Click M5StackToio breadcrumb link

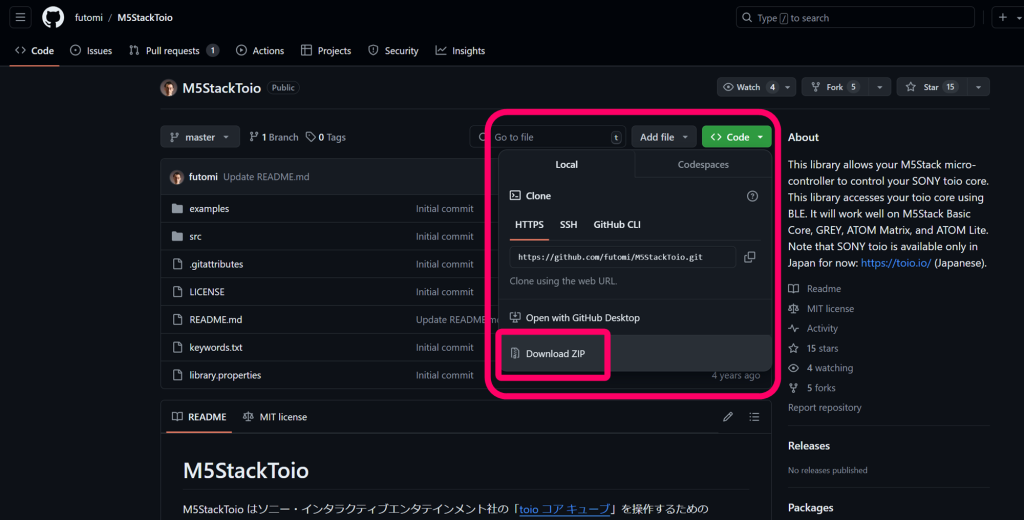(x=145, y=18)
